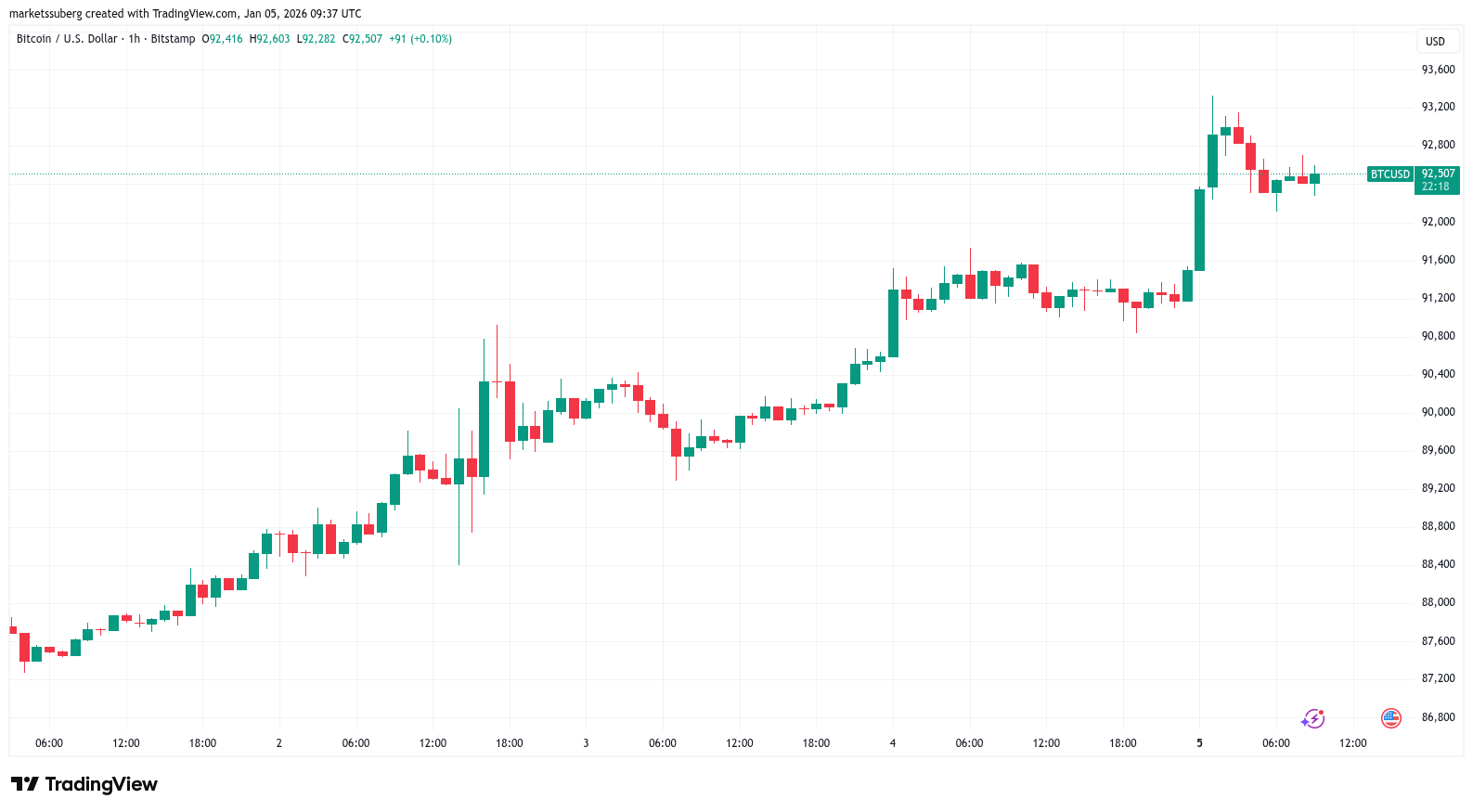
Task: Click the BTCUSD symbol price tag
Action: point(1389,174)
